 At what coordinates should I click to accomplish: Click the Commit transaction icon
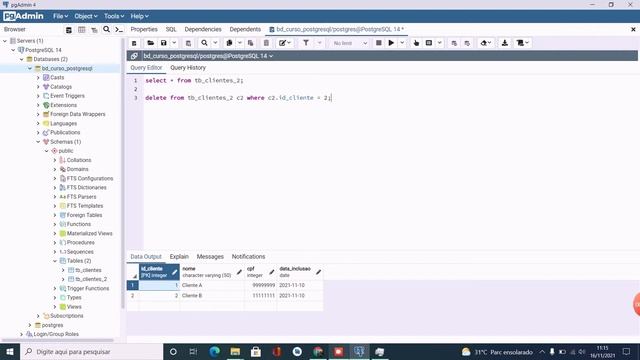454,43
